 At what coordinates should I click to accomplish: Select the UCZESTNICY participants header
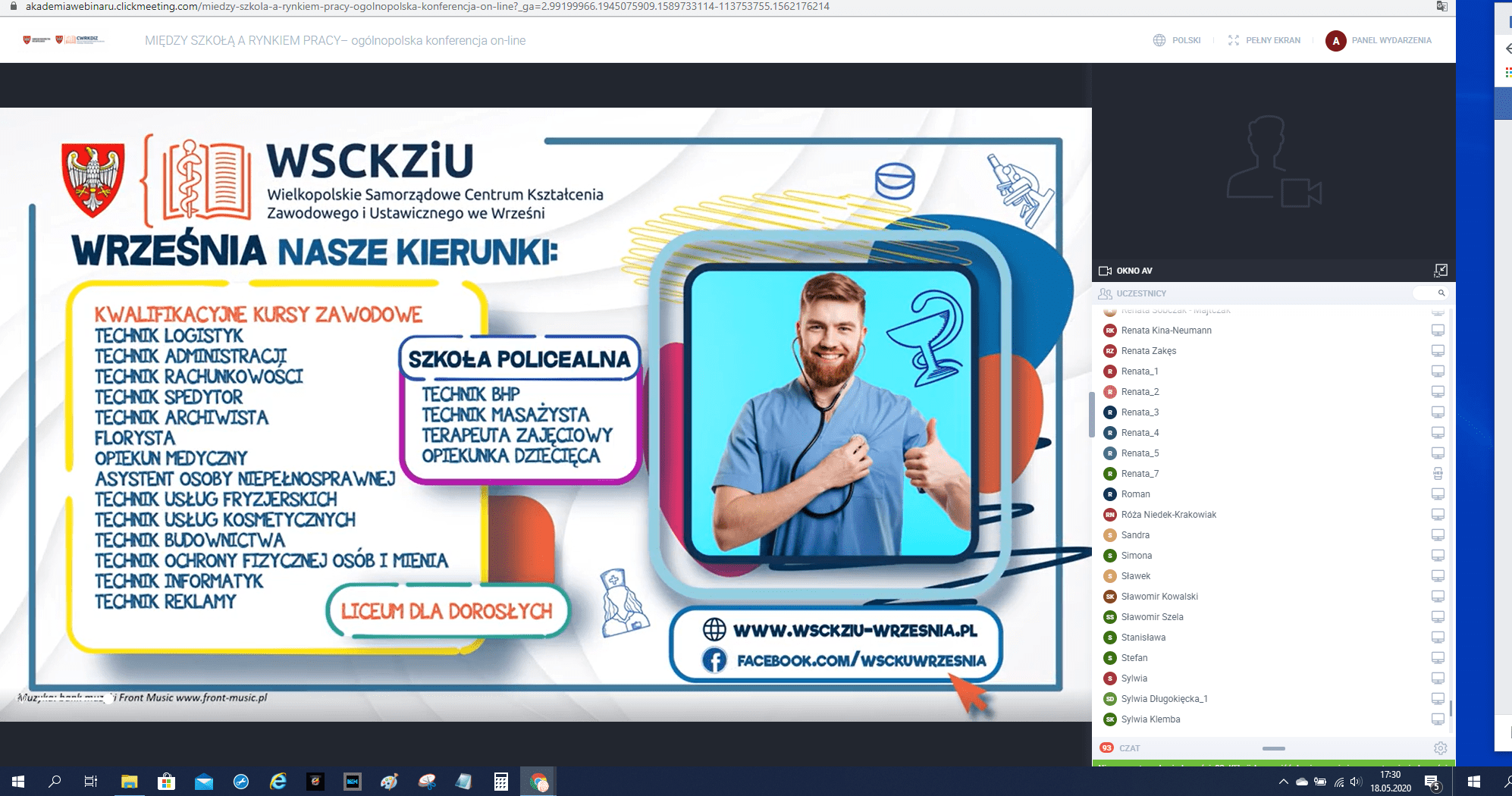1140,293
